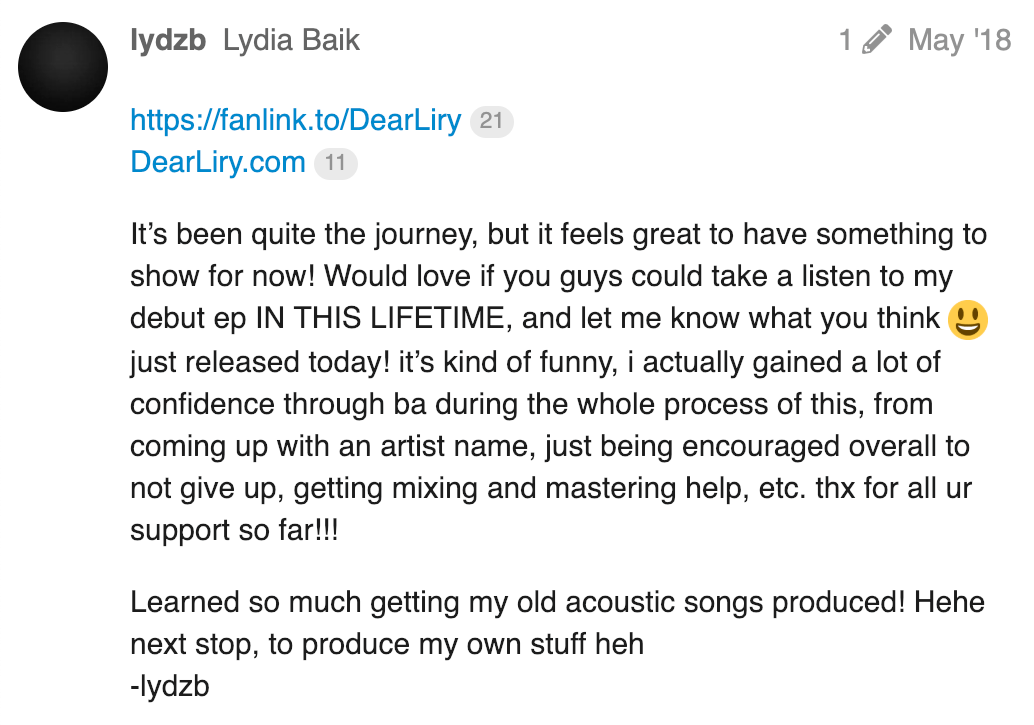Click the line starting "confidence through ba"
Viewport: 1034px width, 725px height.
tap(532, 404)
